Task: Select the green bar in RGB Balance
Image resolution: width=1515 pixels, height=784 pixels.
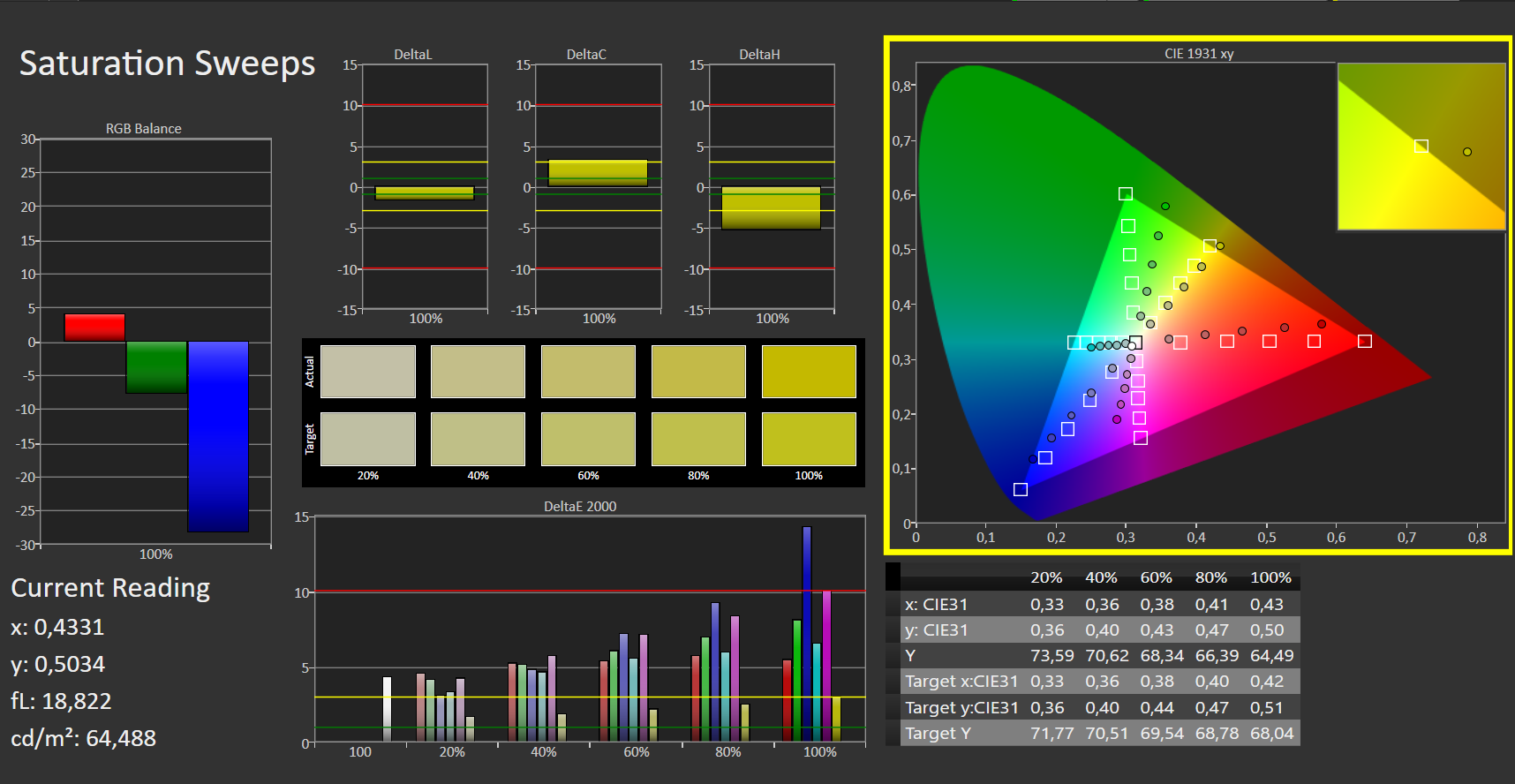Action: 156,367
